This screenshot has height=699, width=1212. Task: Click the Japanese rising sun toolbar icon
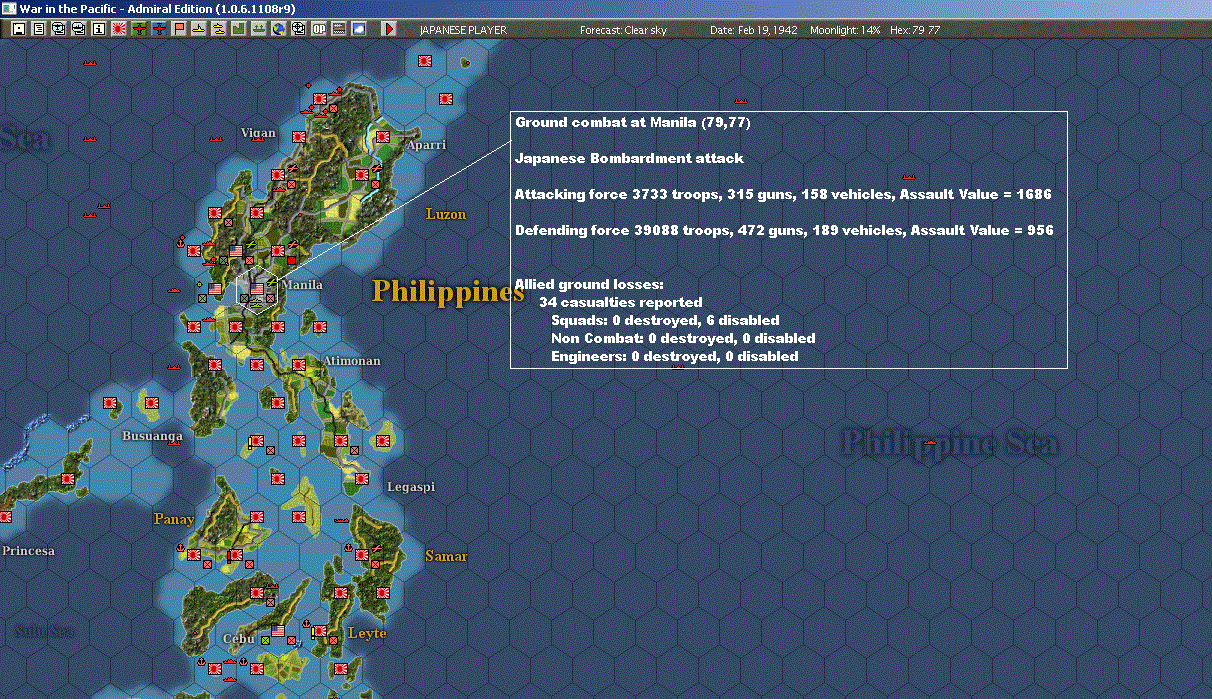118,29
